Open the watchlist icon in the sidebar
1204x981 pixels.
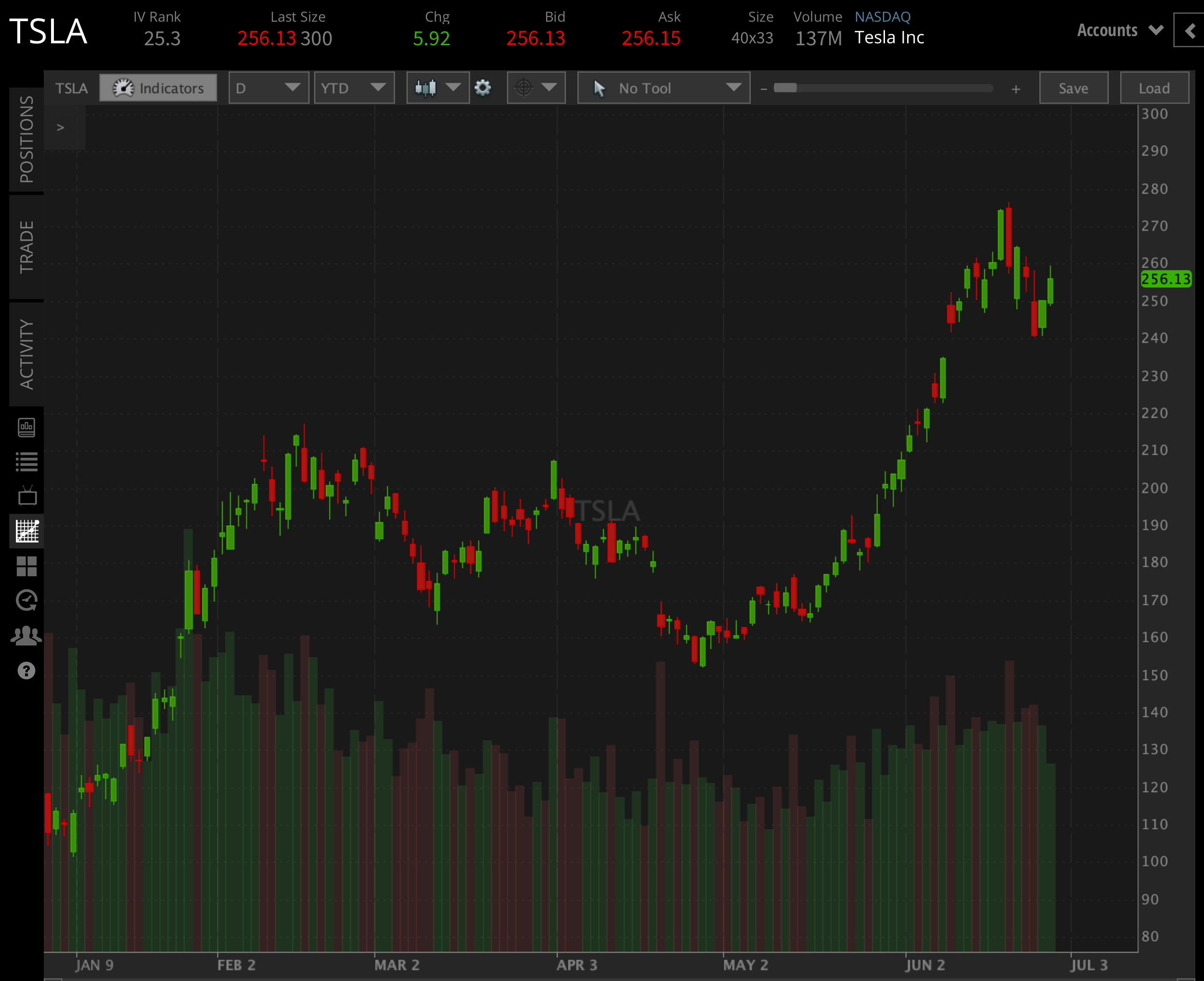[26, 460]
